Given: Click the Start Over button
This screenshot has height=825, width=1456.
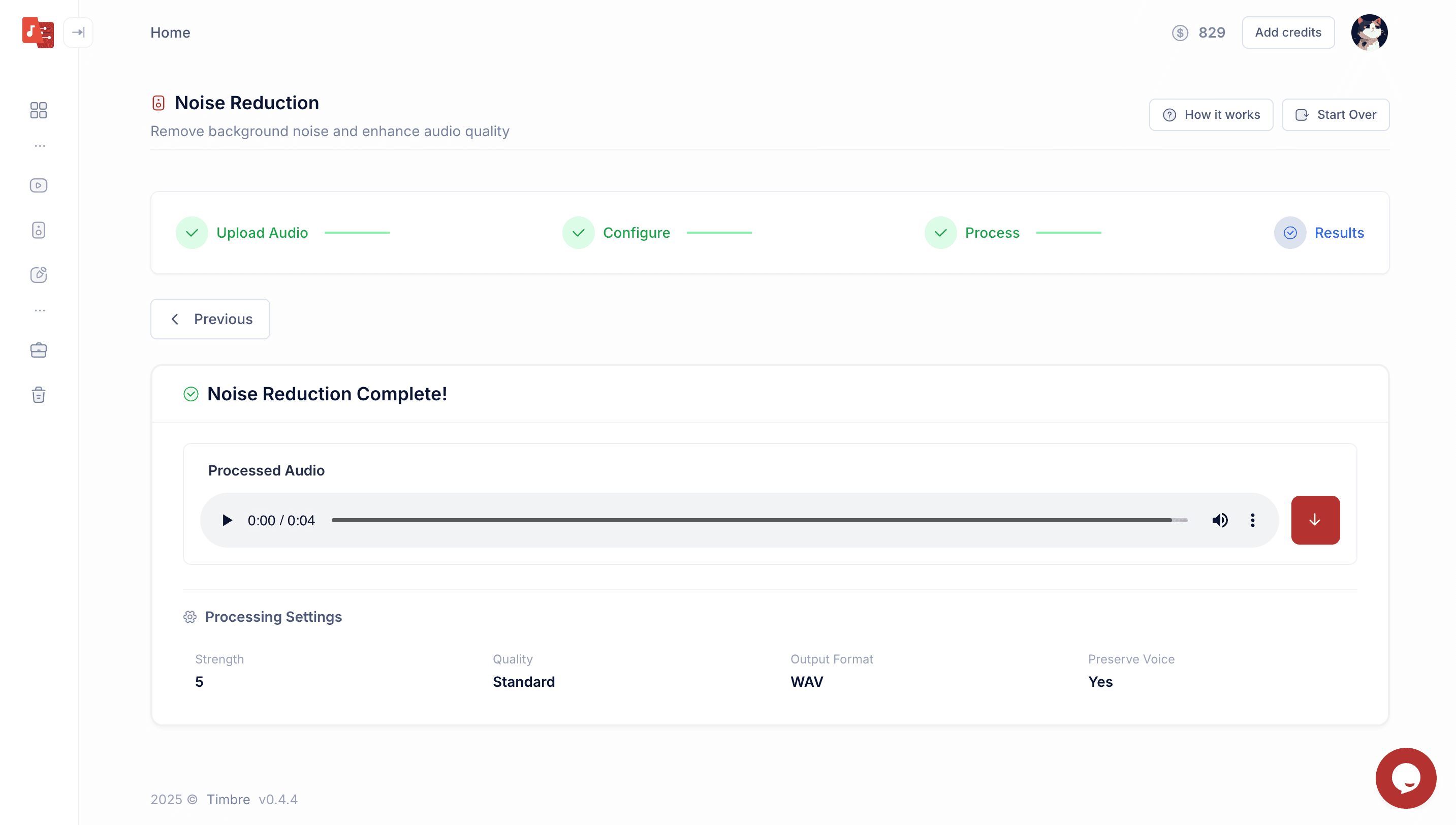Looking at the screenshot, I should coord(1335,115).
